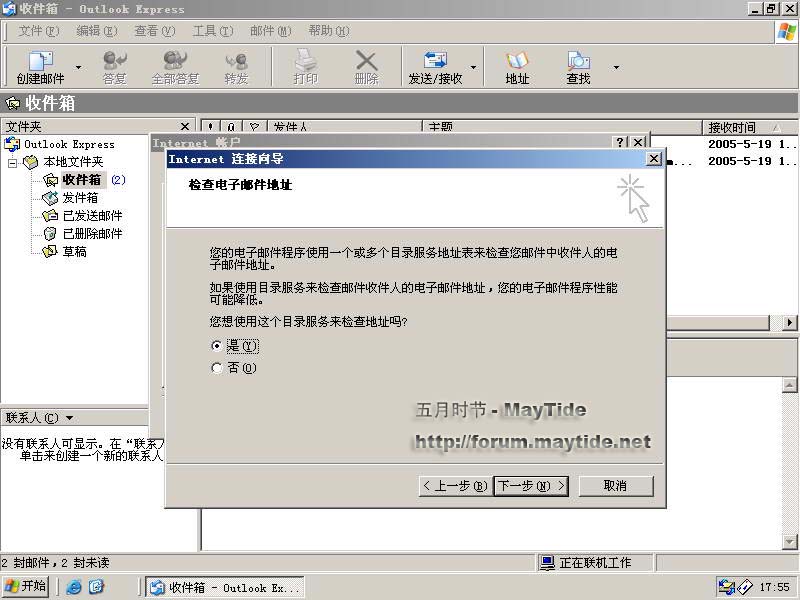Click the 全部答复 (Reply All) toolbar icon
800x600 pixels.
175,61
